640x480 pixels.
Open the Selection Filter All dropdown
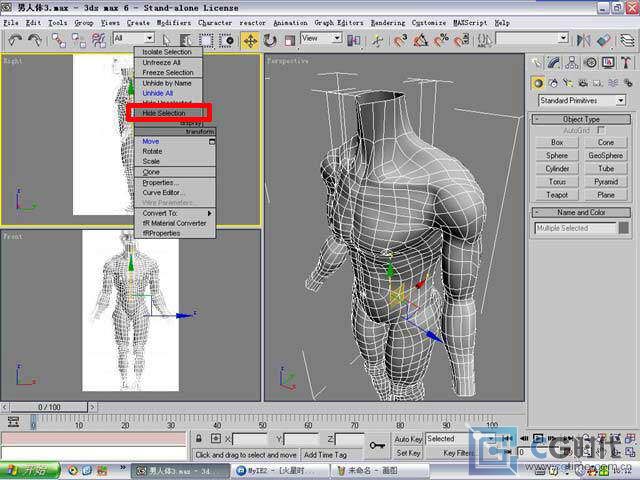point(133,38)
